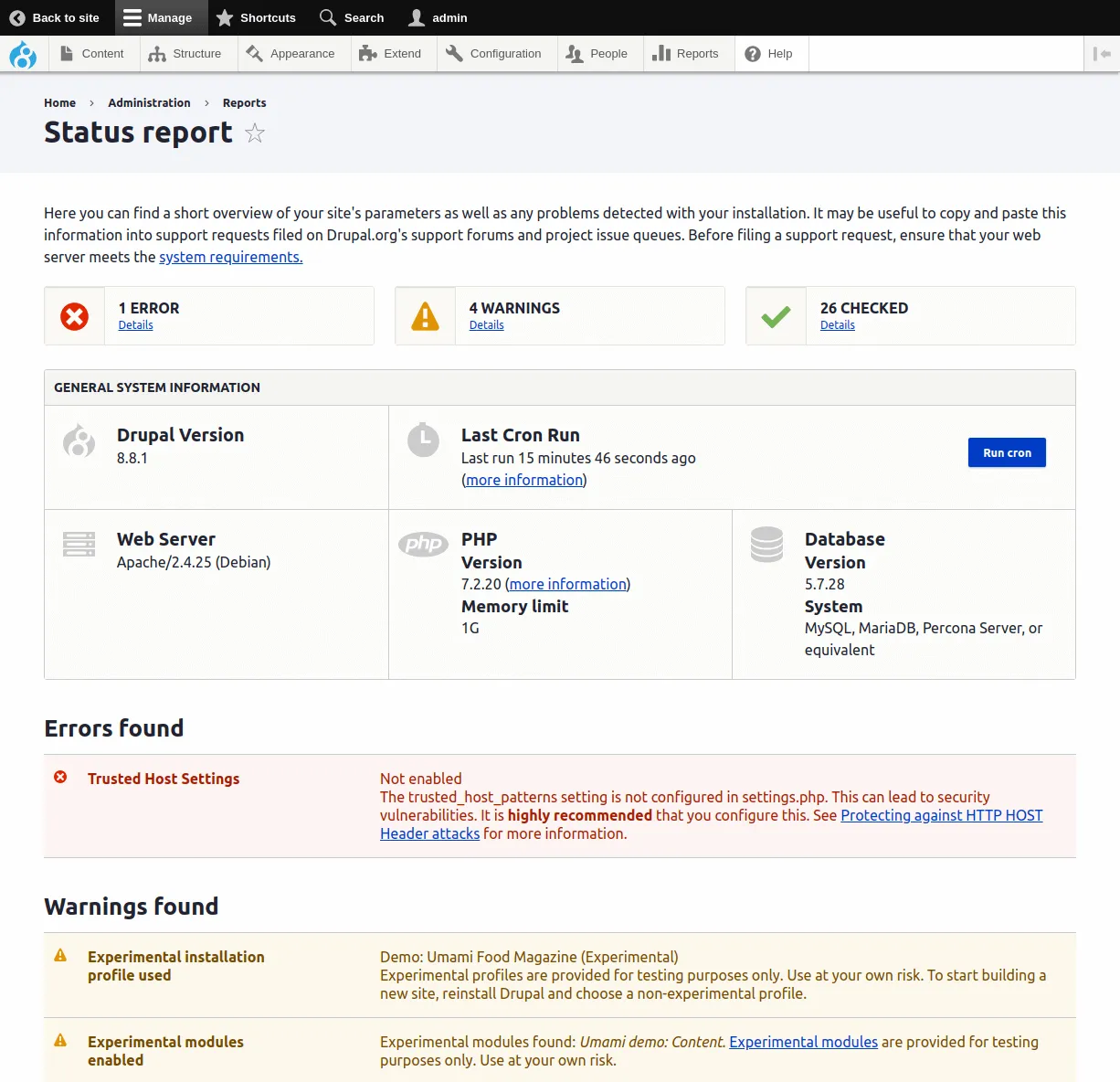Screen dimensions: 1120x1082
Task: Click the Run cron button
Action: pyautogui.click(x=1007, y=452)
